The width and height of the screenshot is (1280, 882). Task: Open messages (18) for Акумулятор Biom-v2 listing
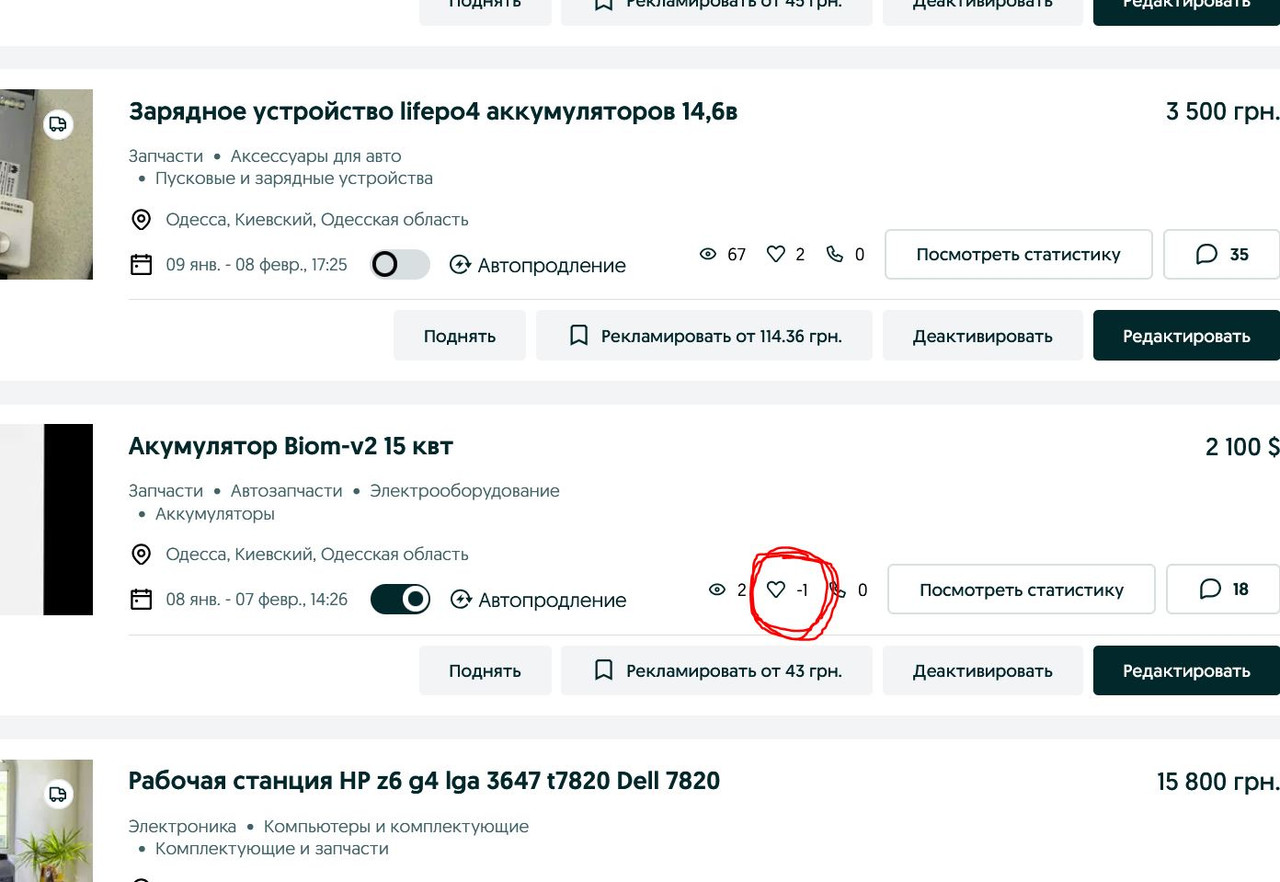[x=1224, y=589]
